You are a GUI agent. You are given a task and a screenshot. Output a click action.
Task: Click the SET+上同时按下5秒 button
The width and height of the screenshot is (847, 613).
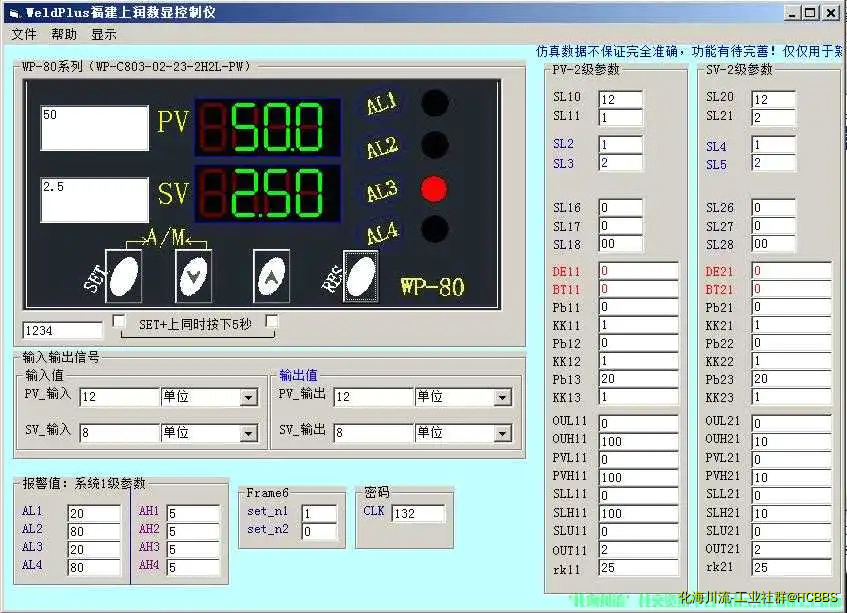point(196,325)
